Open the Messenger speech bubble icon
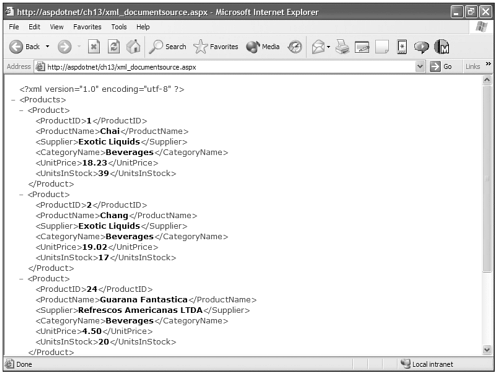 click(421, 47)
